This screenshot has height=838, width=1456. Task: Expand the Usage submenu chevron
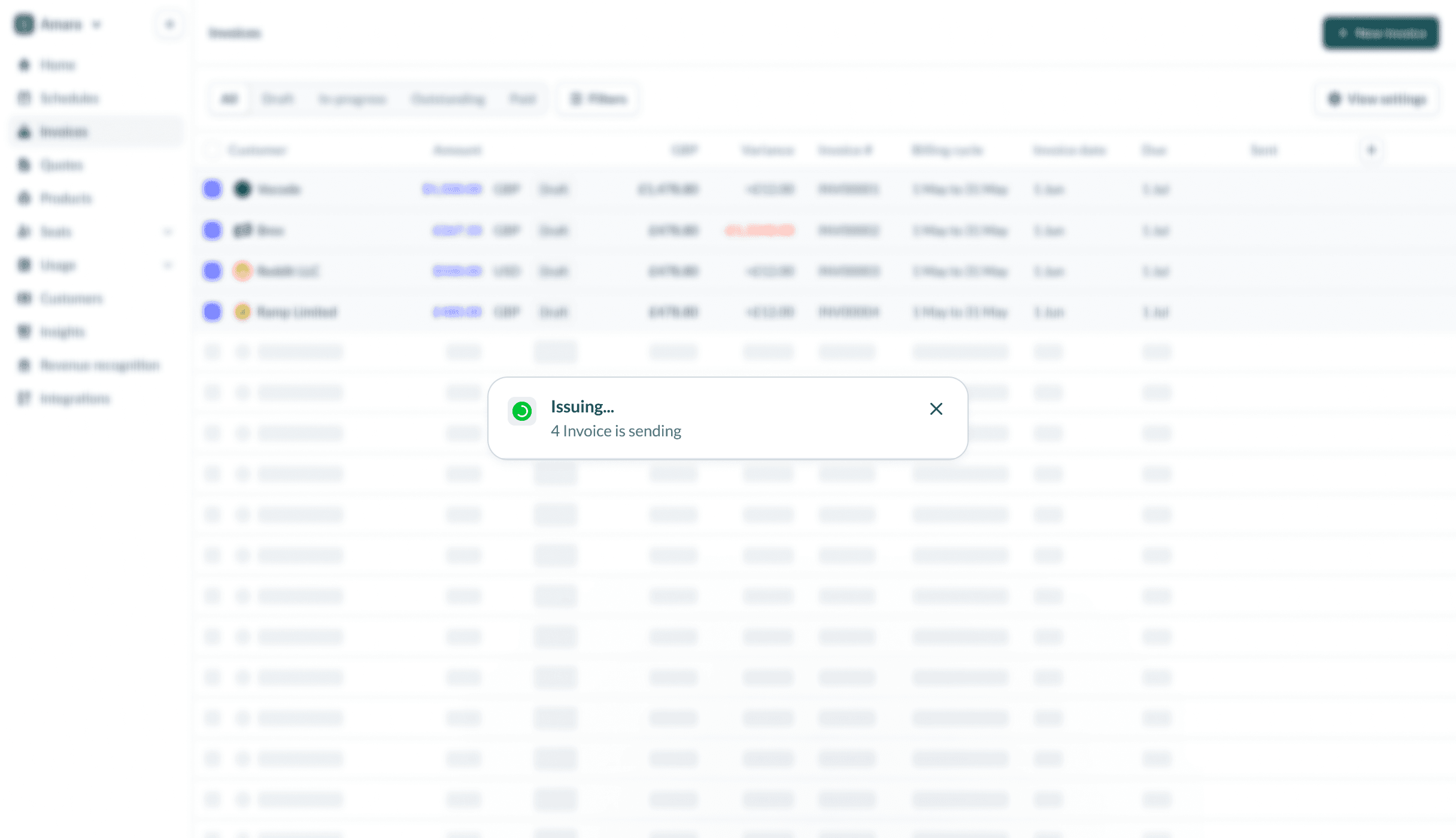(x=168, y=265)
